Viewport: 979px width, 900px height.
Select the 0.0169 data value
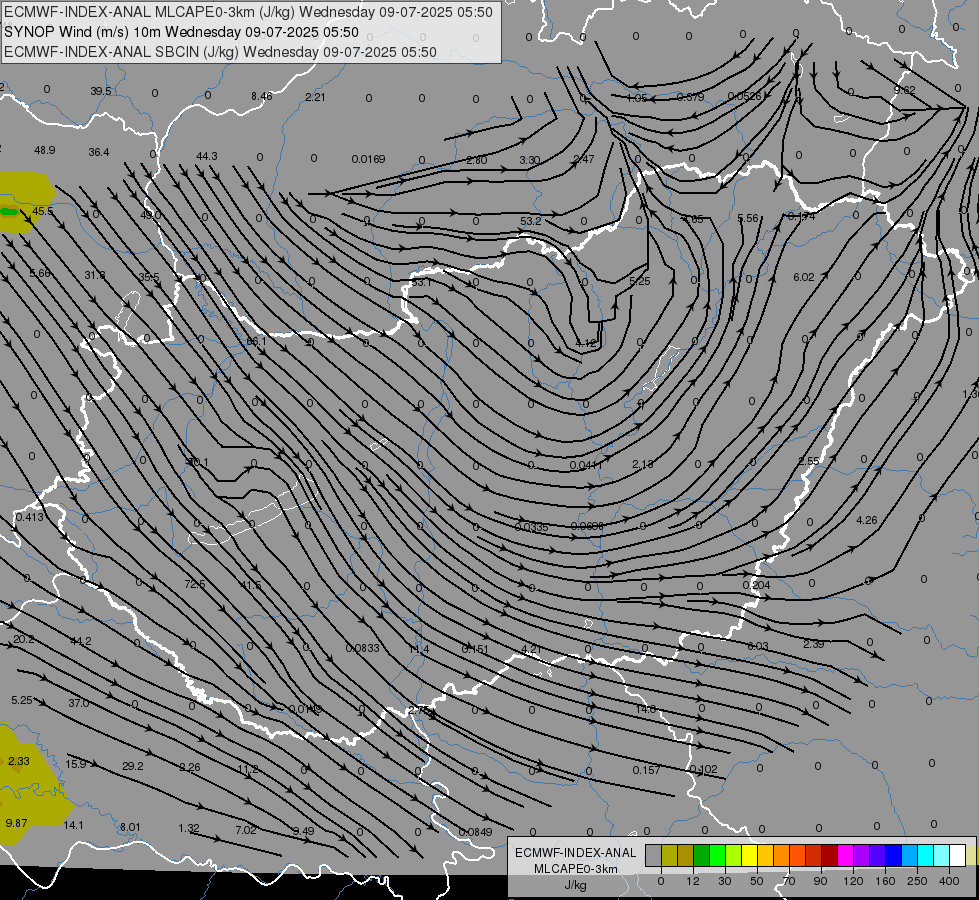368,159
